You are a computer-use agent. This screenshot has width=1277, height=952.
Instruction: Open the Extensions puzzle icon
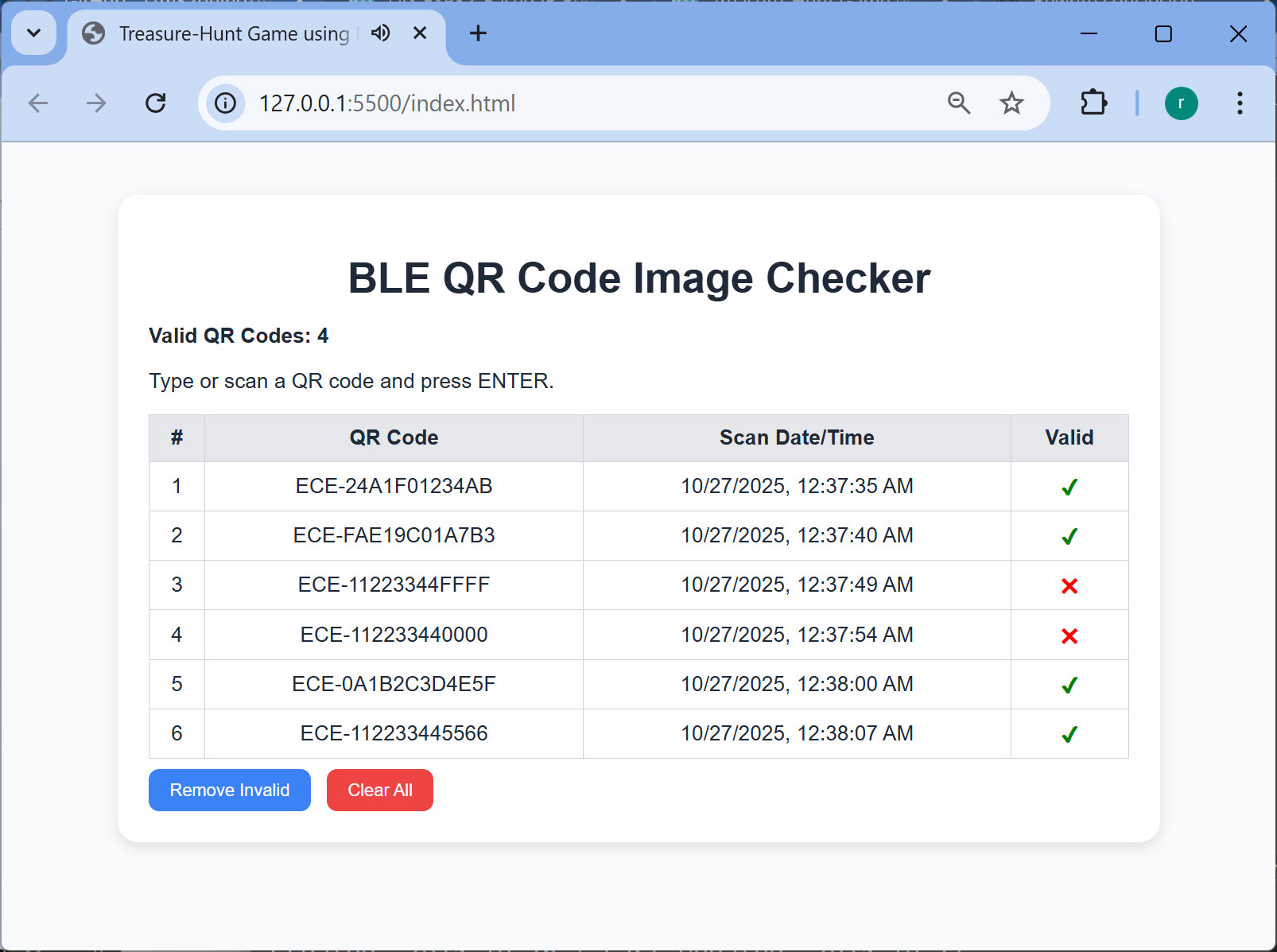pos(1093,103)
